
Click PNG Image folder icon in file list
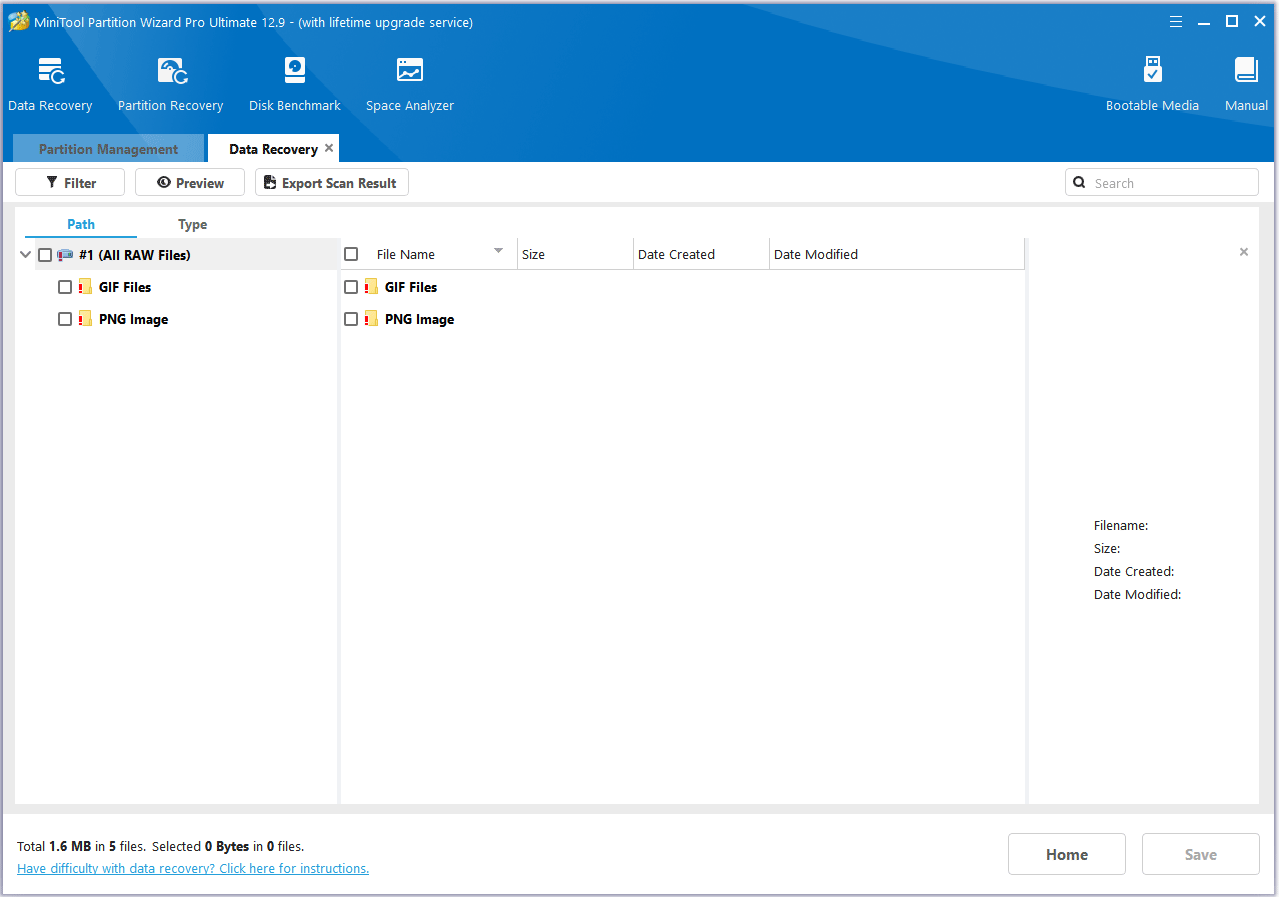(x=371, y=319)
